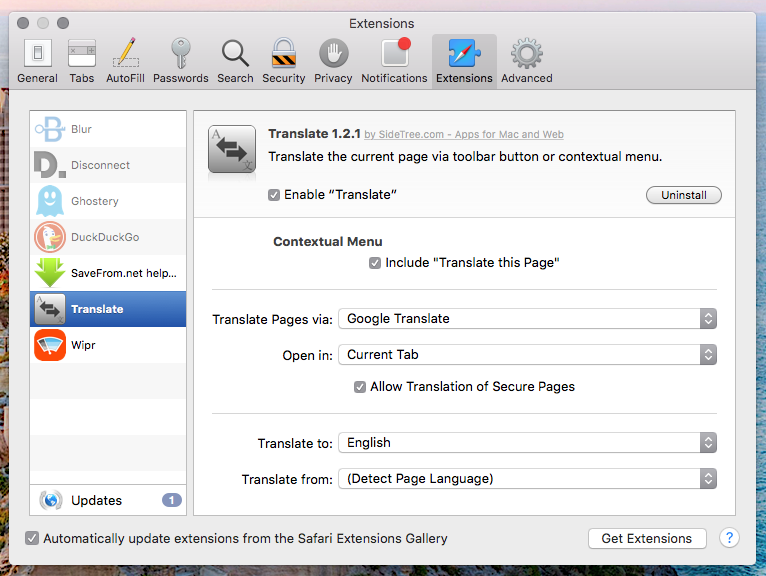
Task: Select the DuckDuckGo extension name
Action: (105, 237)
